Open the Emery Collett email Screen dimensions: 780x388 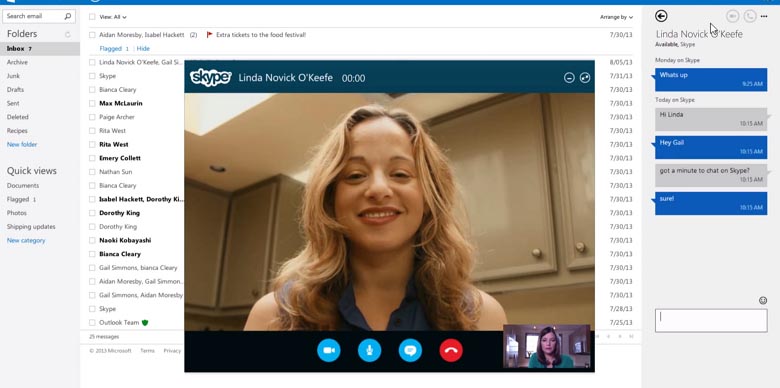coord(120,158)
